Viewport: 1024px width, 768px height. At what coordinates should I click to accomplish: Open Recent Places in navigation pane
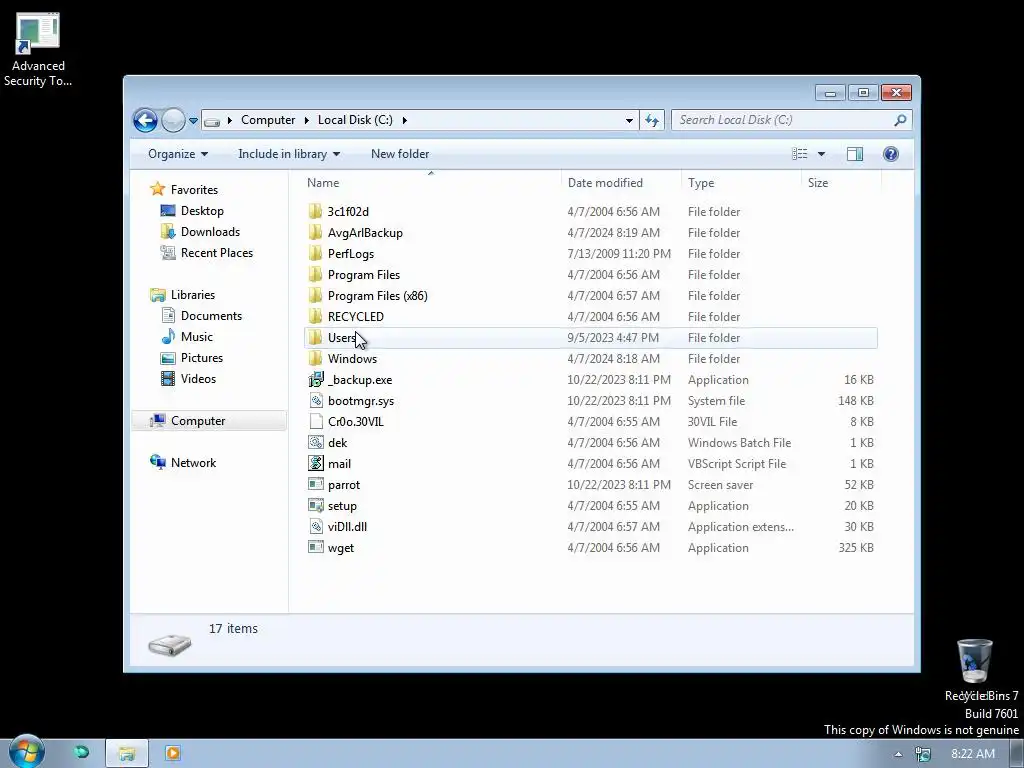[216, 253]
